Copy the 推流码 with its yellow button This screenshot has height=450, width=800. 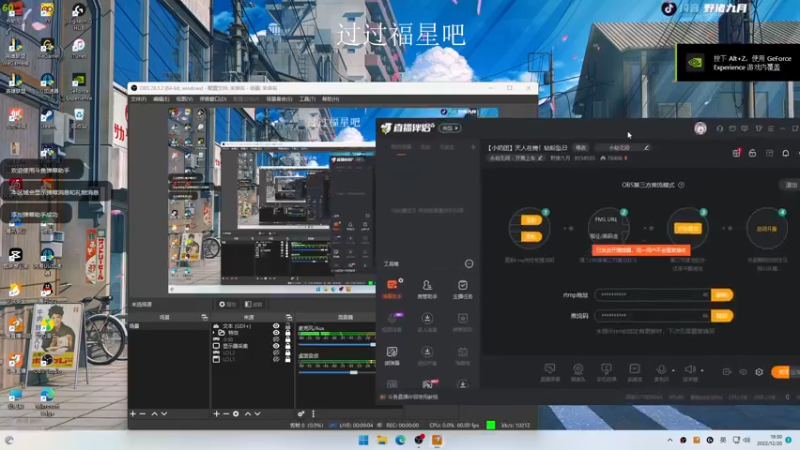pyautogui.click(x=721, y=316)
